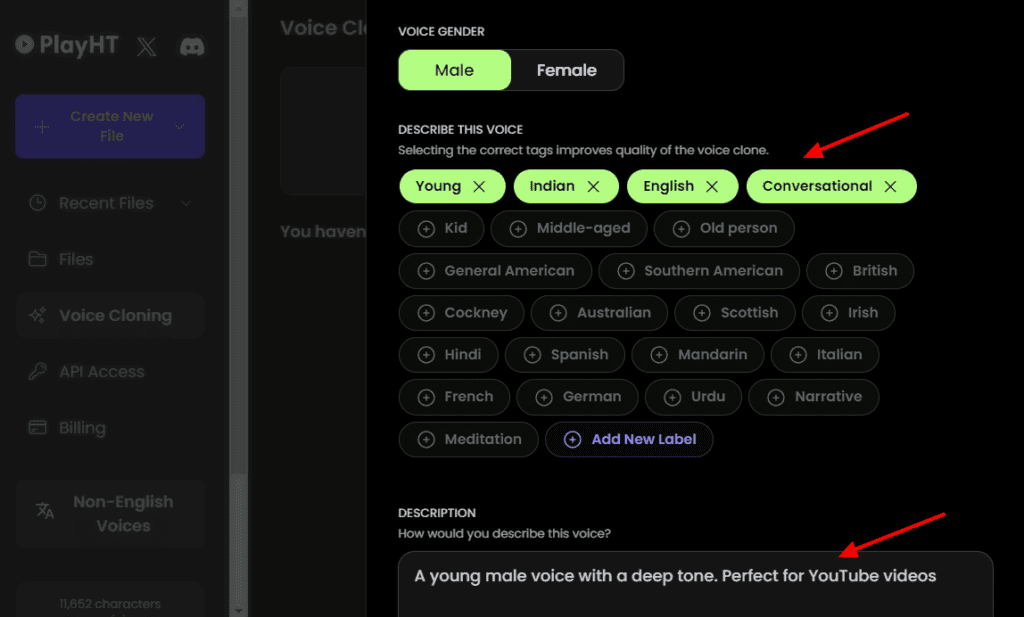The image size is (1024, 617).
Task: Click the Add New Label button
Action: pos(629,439)
